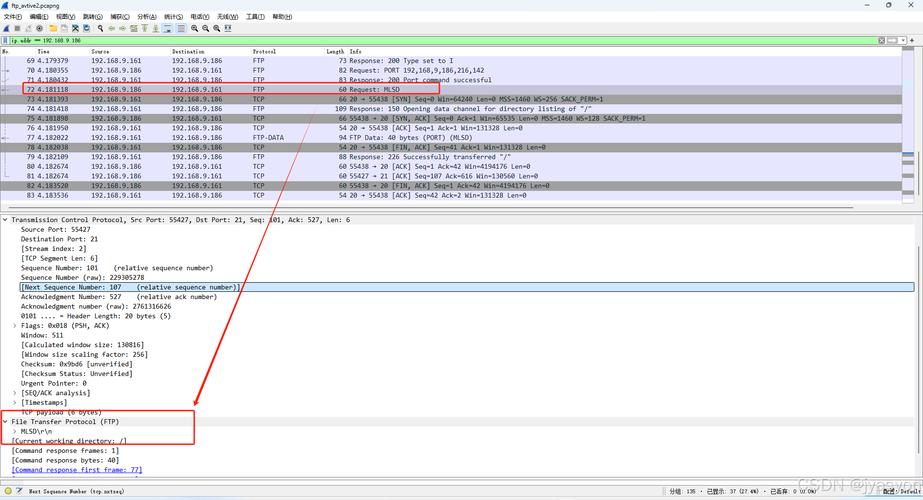Click profile Default in status bar
The image size is (923, 500).
coord(901,491)
